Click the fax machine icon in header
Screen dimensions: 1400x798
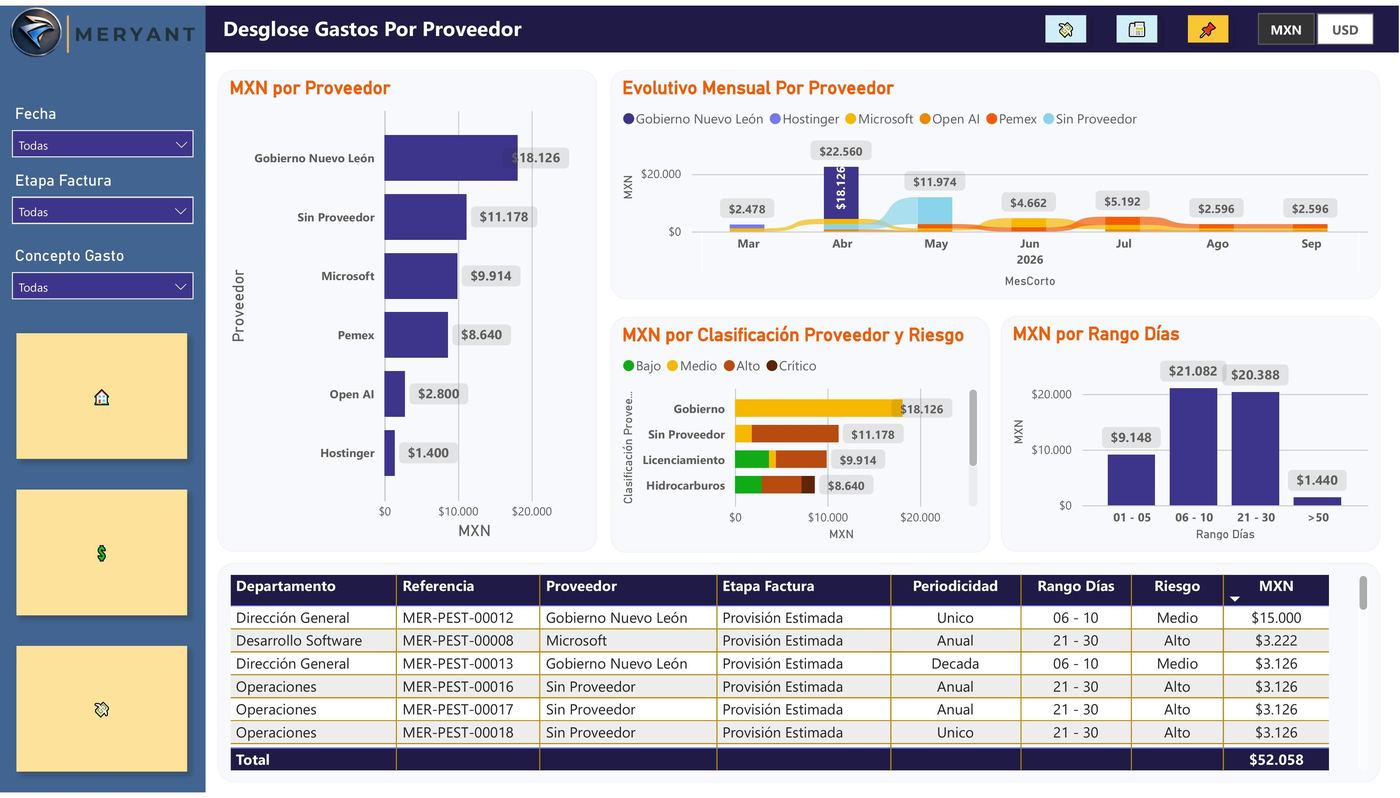pyautogui.click(x=1137, y=30)
